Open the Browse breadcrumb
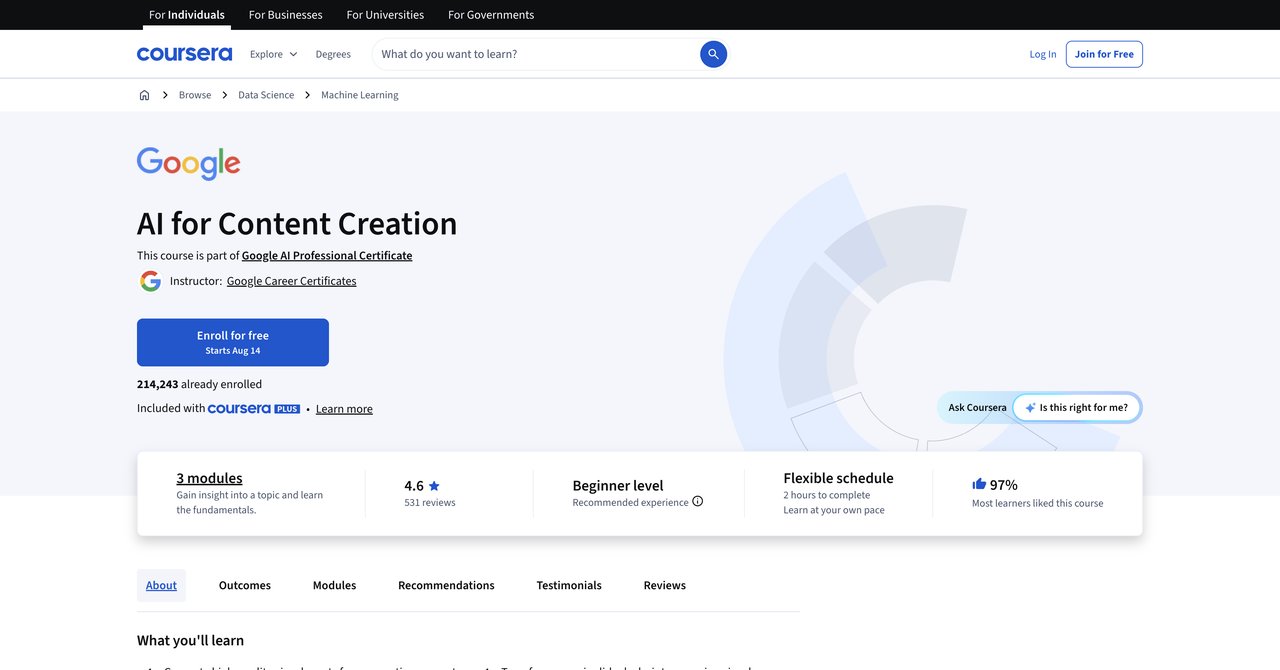The width and height of the screenshot is (1280, 670). pyautogui.click(x=195, y=95)
